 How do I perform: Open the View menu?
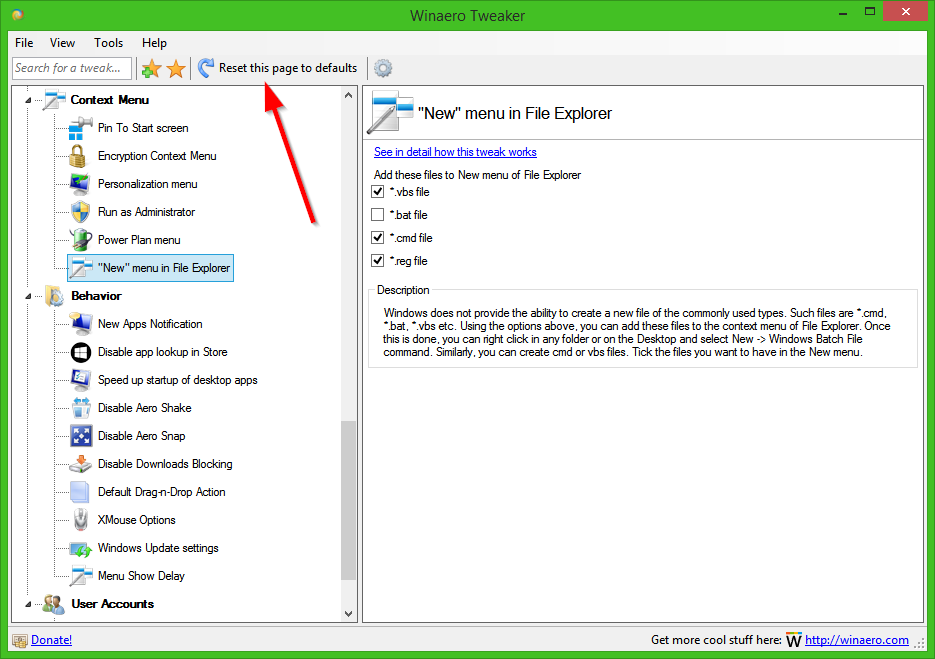tap(63, 43)
